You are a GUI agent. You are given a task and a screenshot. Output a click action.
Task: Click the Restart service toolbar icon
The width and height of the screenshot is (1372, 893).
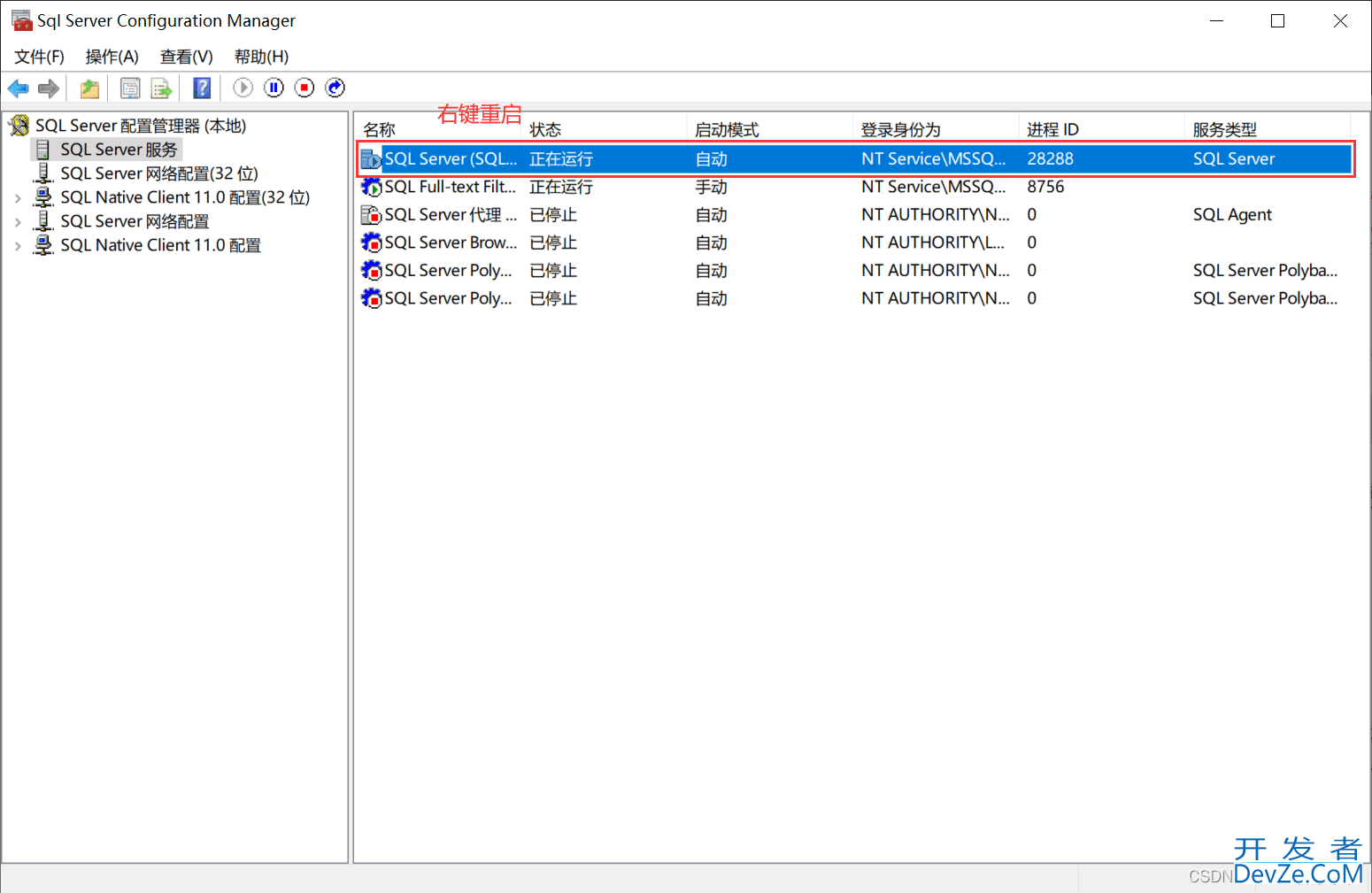point(335,88)
